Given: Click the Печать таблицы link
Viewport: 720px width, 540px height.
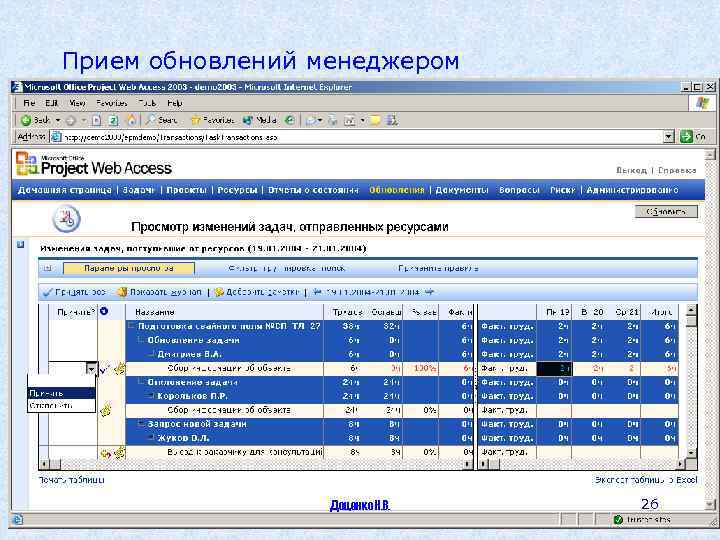Looking at the screenshot, I should (x=72, y=480).
